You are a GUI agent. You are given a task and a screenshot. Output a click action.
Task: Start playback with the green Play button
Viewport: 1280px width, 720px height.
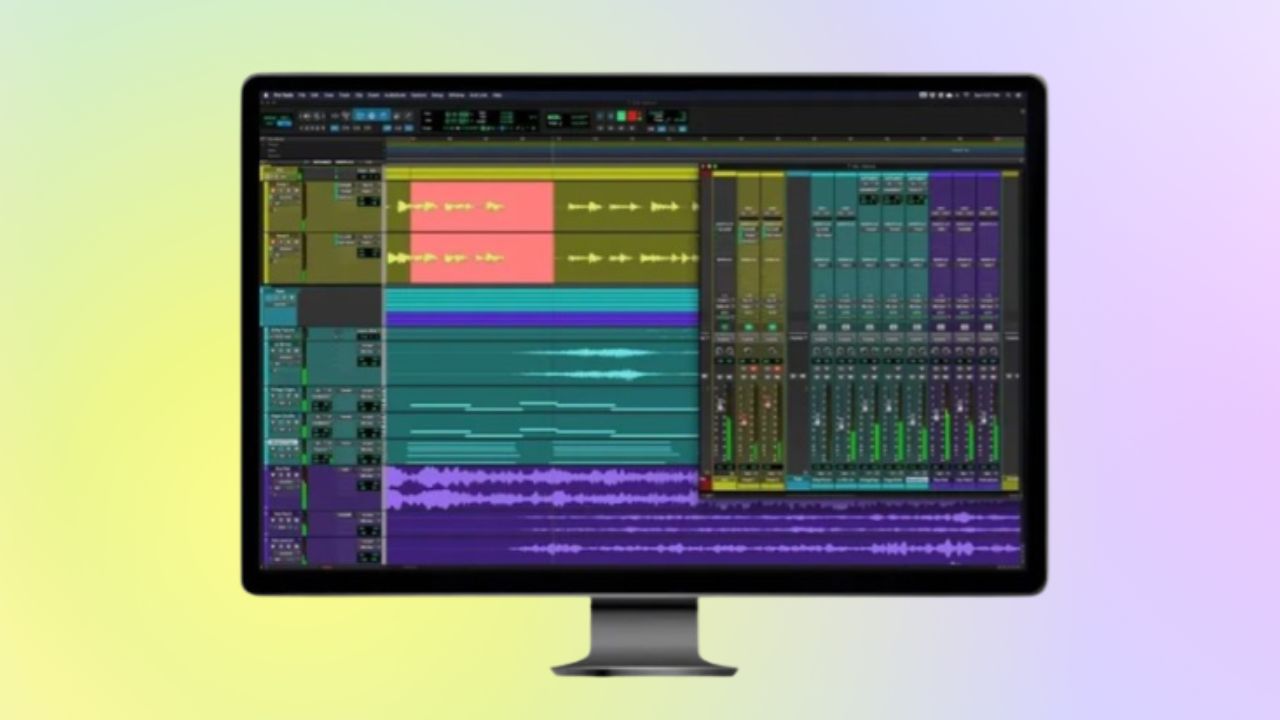click(x=621, y=116)
